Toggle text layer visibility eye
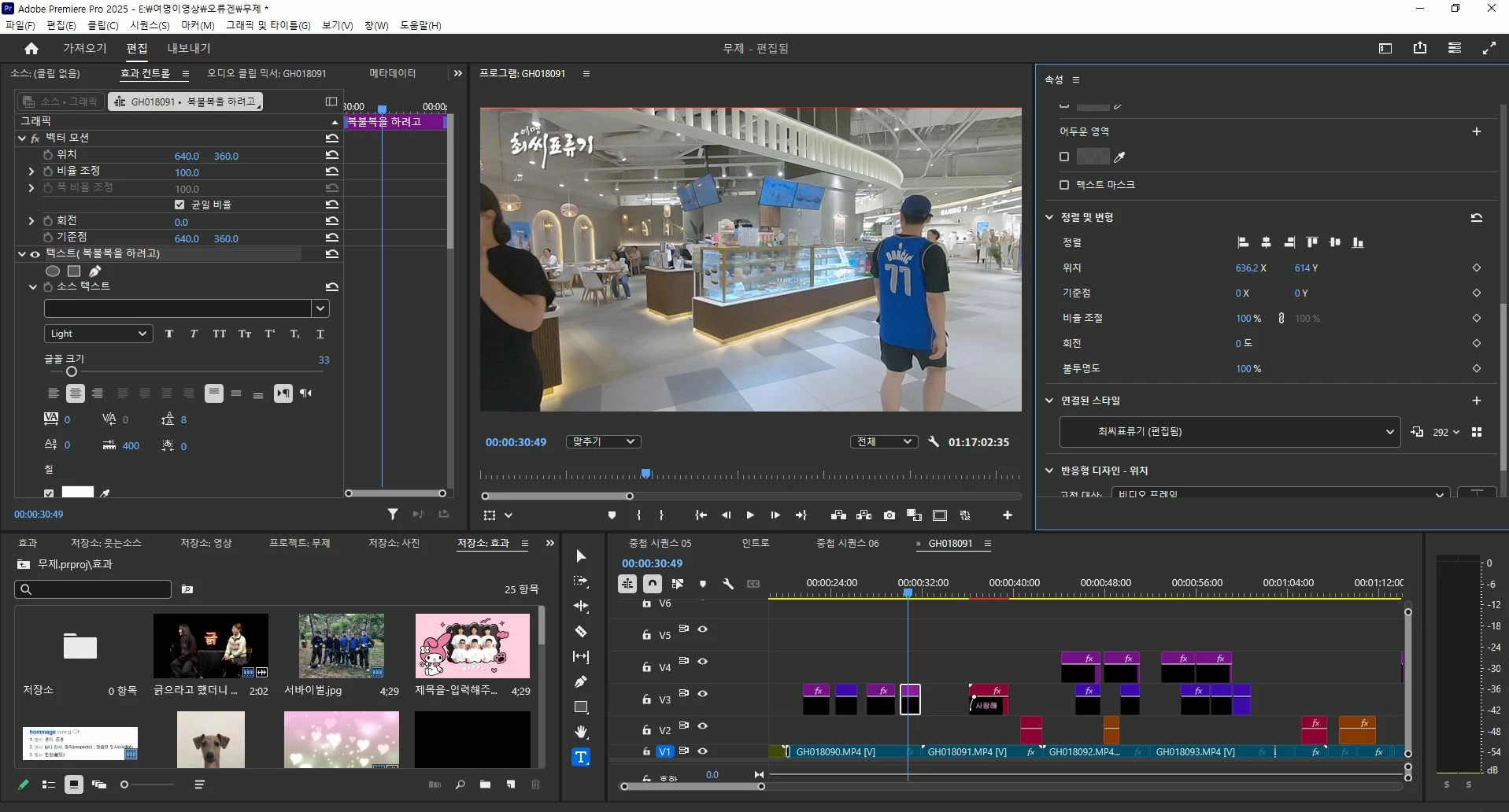This screenshot has height=812, width=1509. coord(35,254)
